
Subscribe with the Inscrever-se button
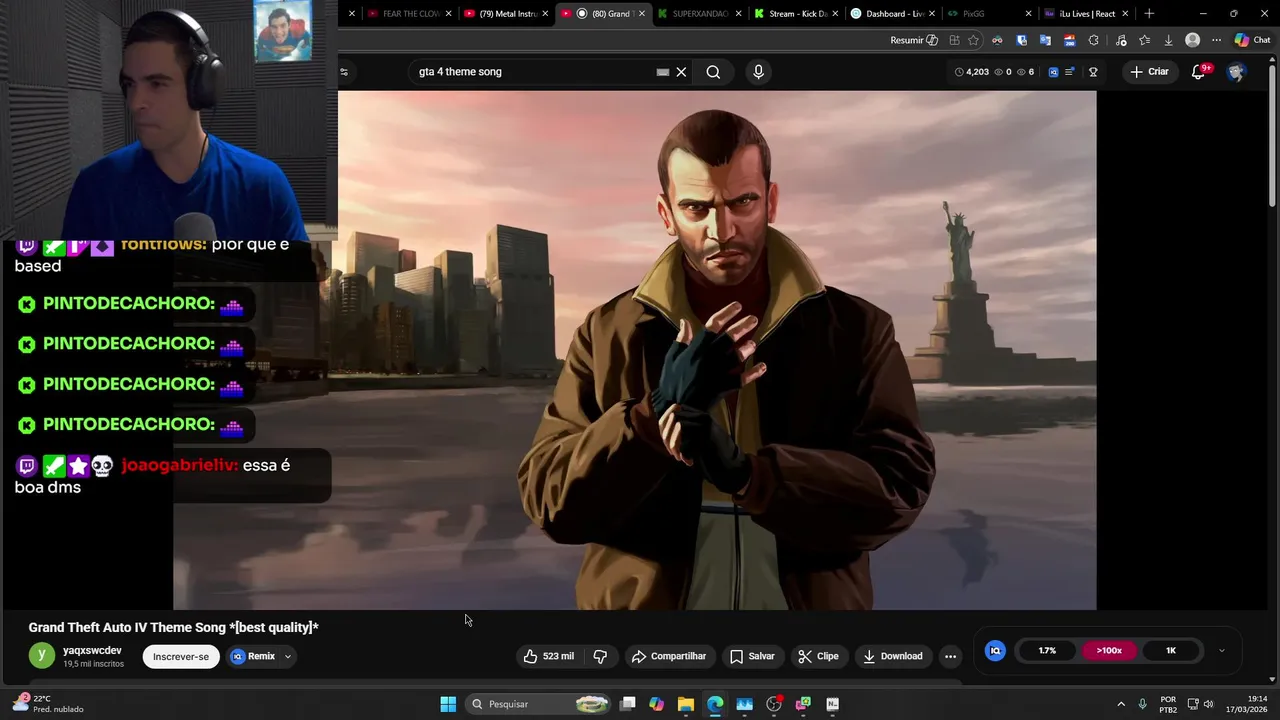coord(181,657)
